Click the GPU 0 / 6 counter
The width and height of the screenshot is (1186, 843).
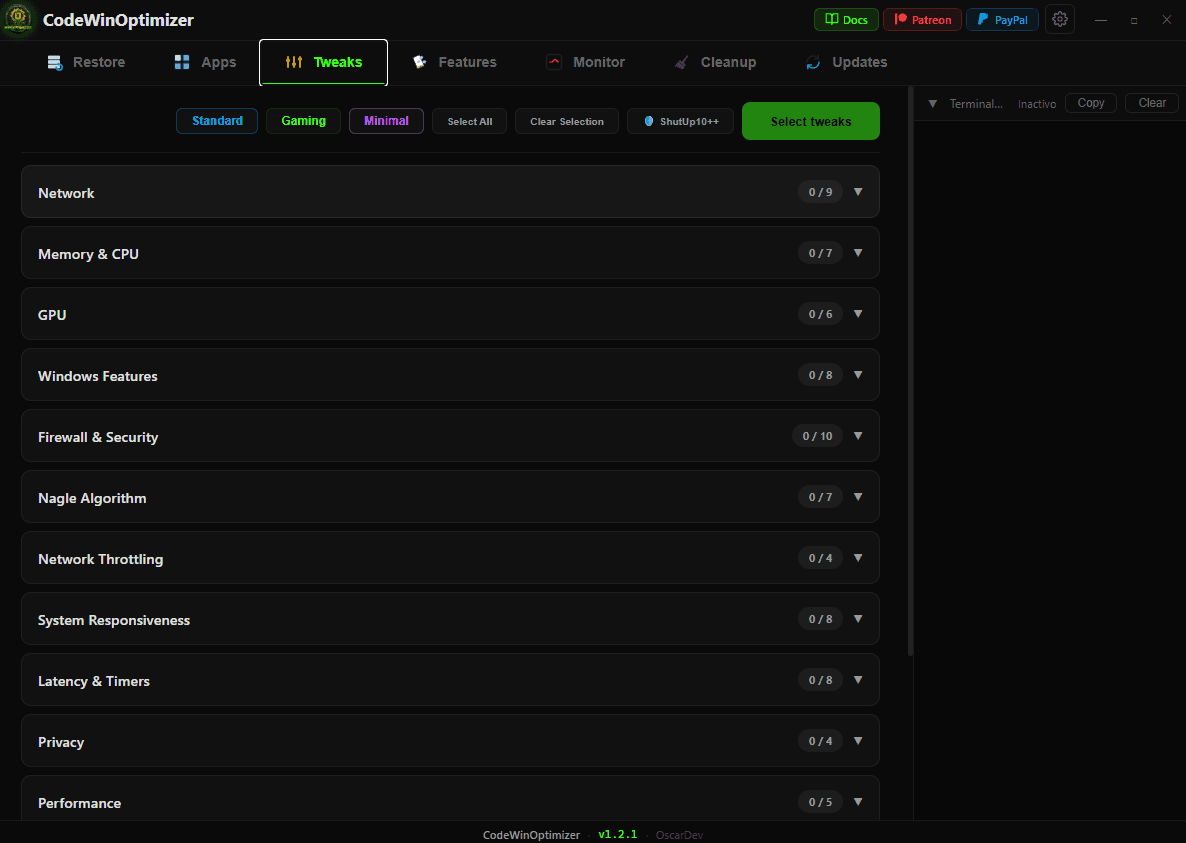pyautogui.click(x=821, y=314)
